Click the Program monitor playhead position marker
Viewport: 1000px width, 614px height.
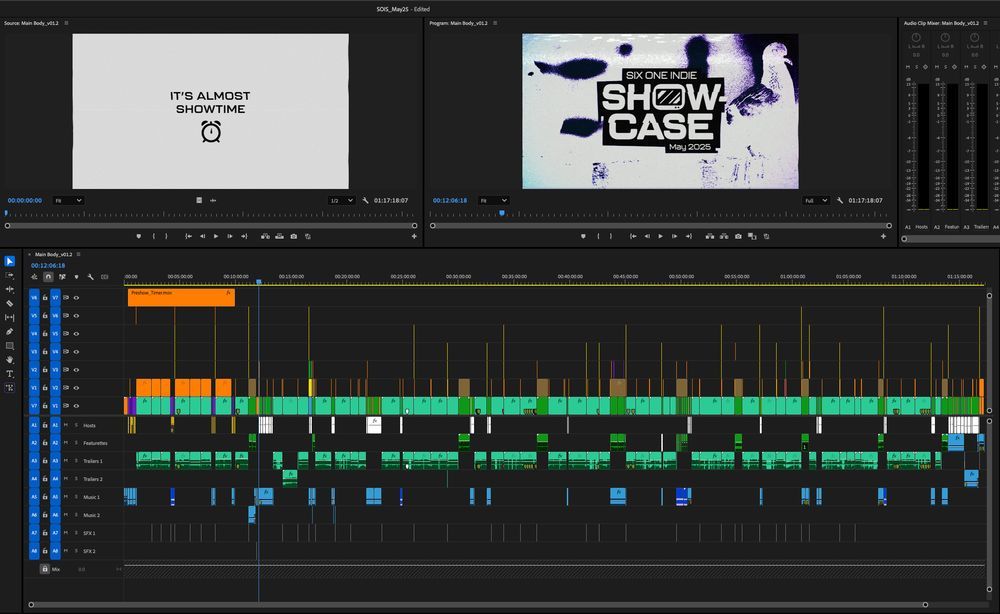click(502, 213)
